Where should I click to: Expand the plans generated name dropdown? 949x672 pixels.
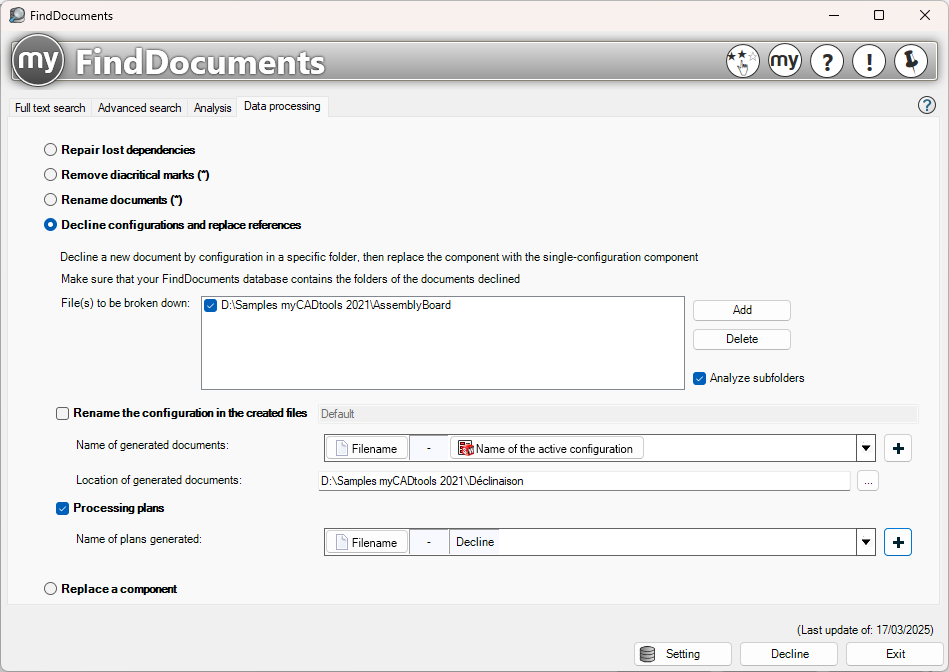tap(866, 542)
